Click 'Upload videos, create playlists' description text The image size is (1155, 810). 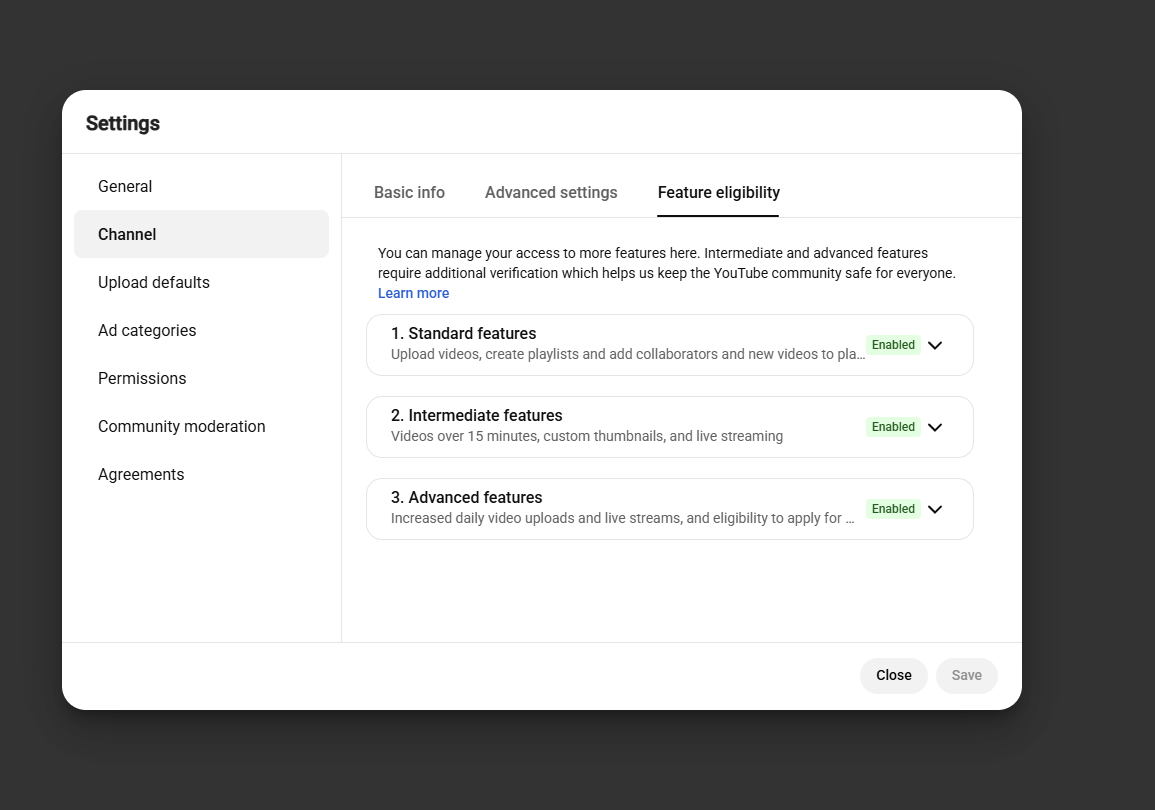coord(628,354)
